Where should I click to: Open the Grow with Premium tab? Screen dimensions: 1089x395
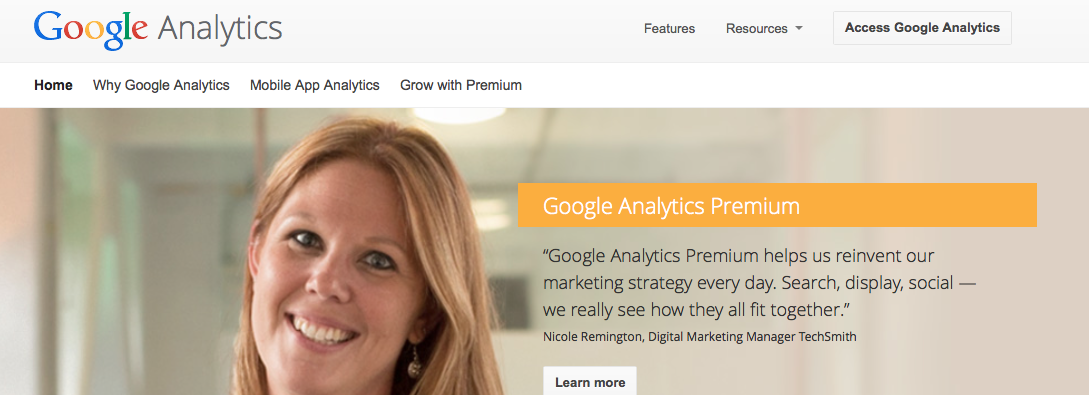click(x=460, y=85)
